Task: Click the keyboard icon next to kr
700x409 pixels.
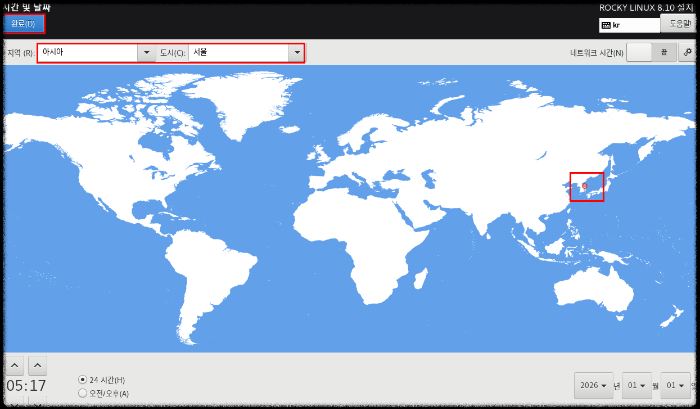Action: (606, 25)
